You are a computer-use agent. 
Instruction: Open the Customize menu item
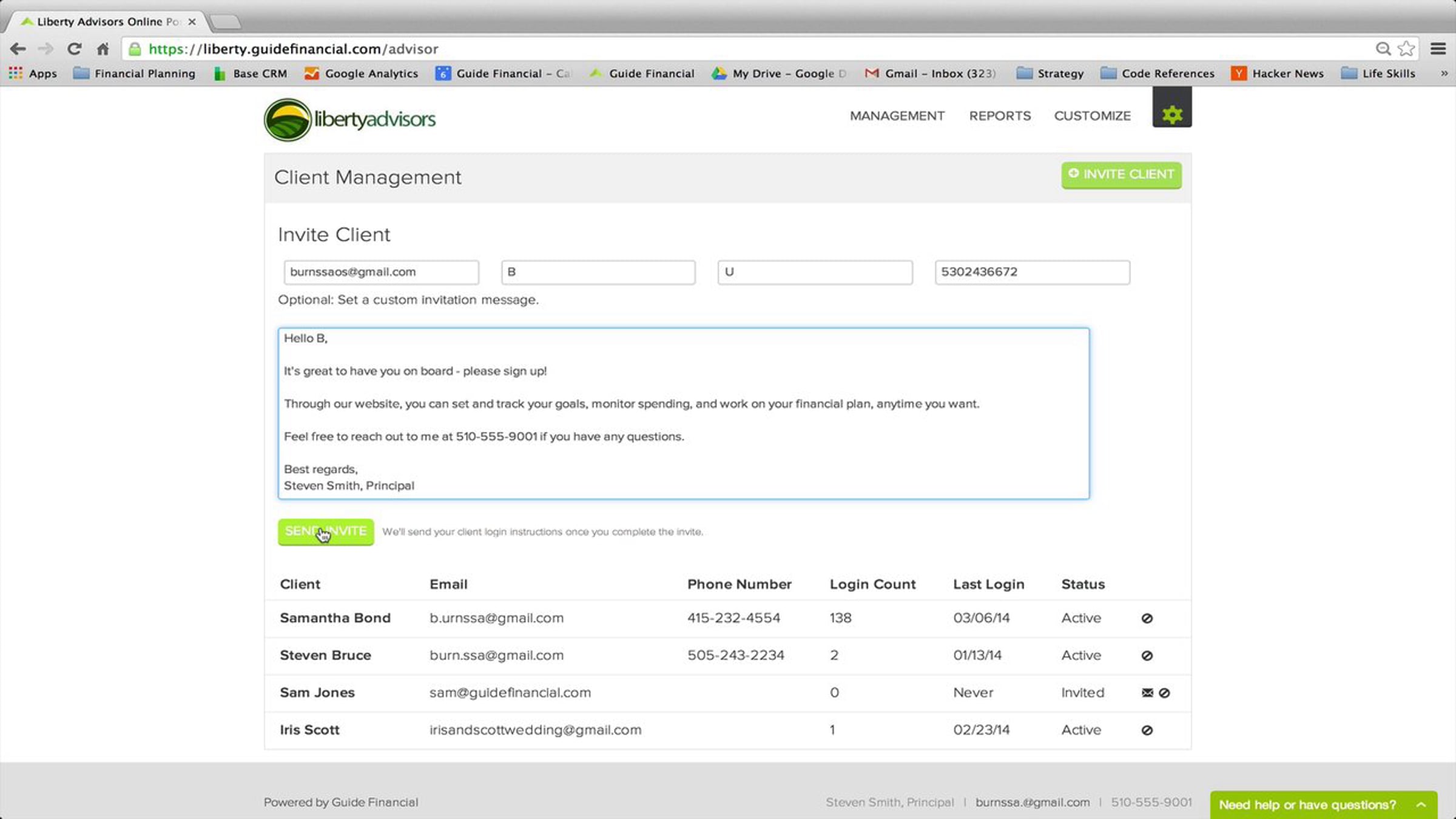1092,116
